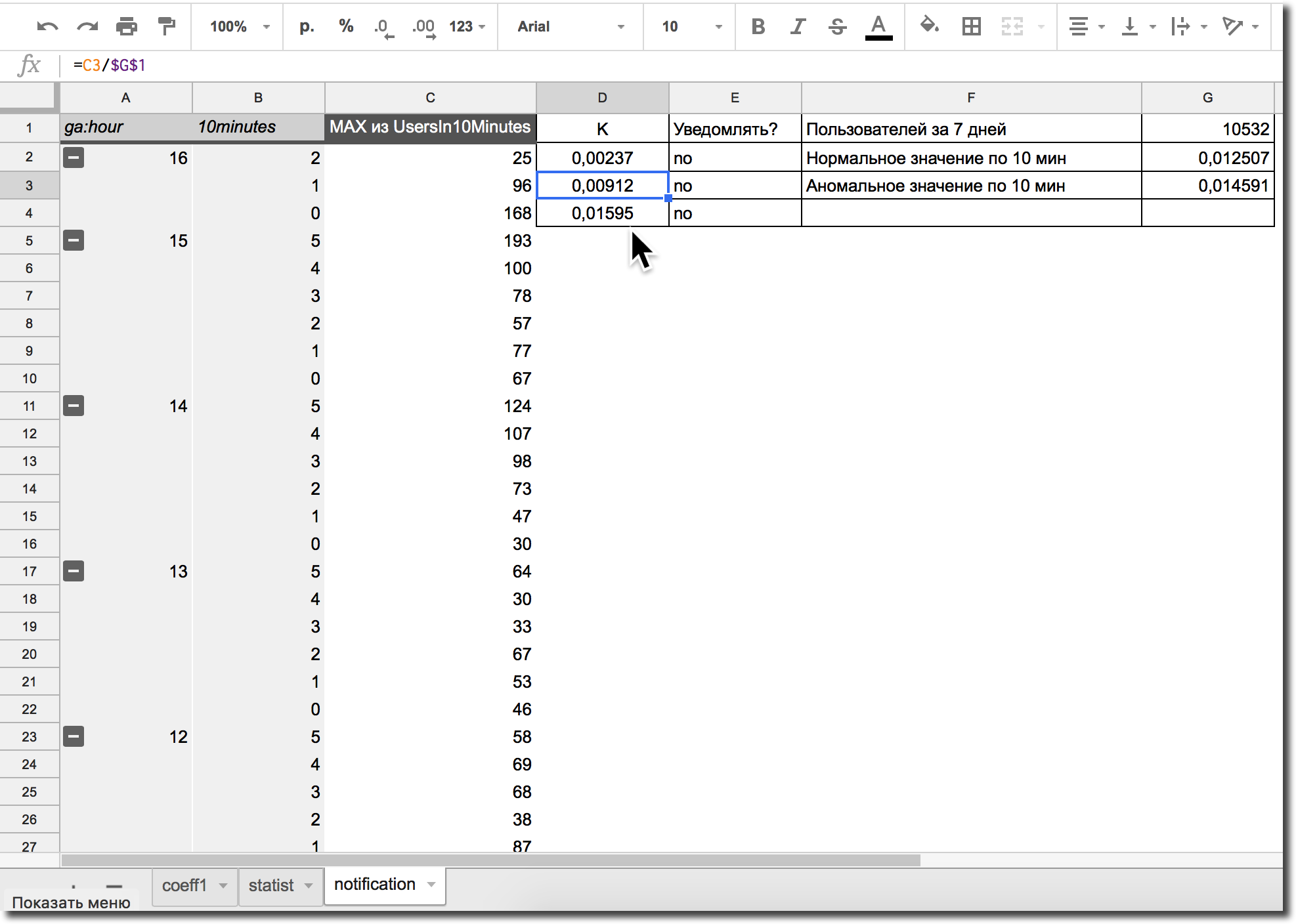The image size is (1296, 924).
Task: Open the text color picker
Action: pyautogui.click(x=878, y=27)
